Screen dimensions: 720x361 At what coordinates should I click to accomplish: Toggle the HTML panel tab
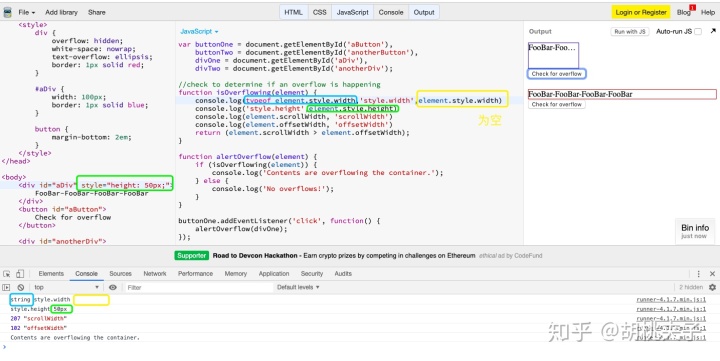tap(293, 12)
